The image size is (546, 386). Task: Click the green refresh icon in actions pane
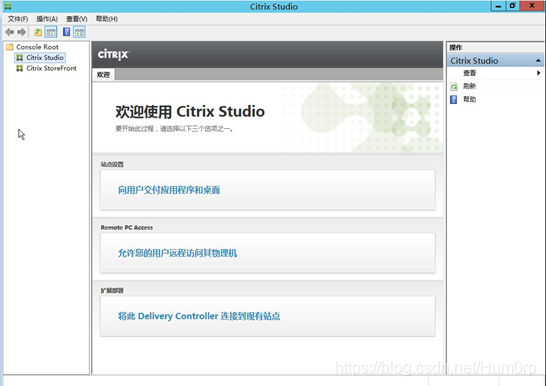tap(454, 86)
